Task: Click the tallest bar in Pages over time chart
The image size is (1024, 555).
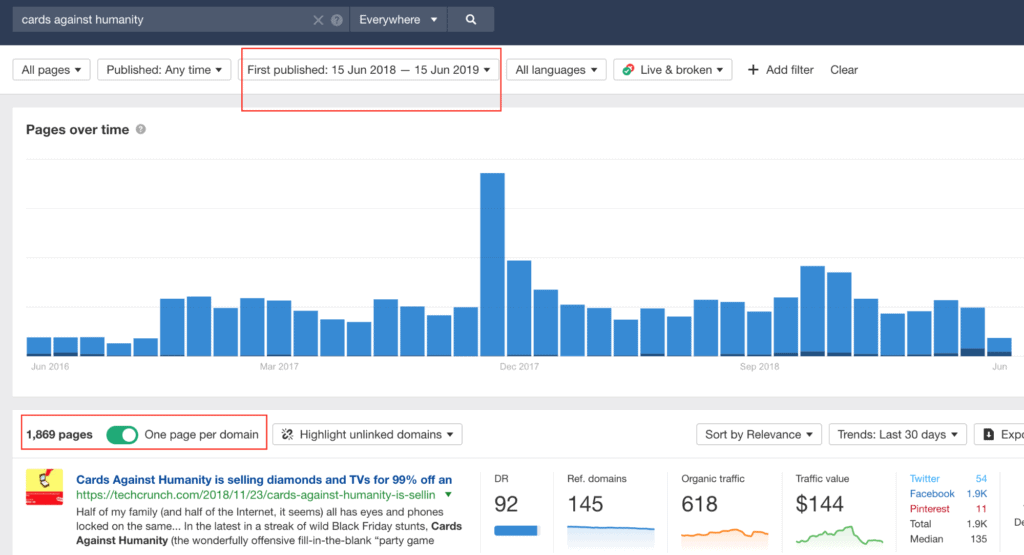Action: click(492, 264)
